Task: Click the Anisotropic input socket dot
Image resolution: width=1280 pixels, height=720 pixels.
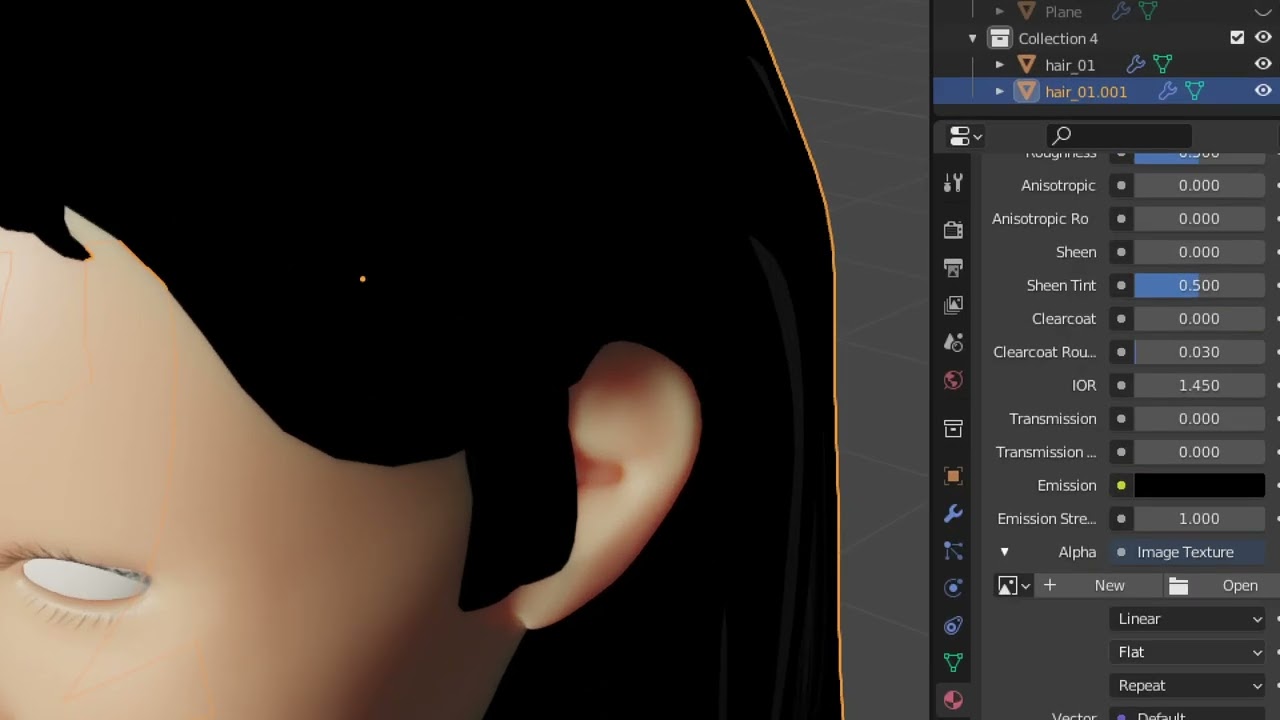Action: pos(1121,185)
